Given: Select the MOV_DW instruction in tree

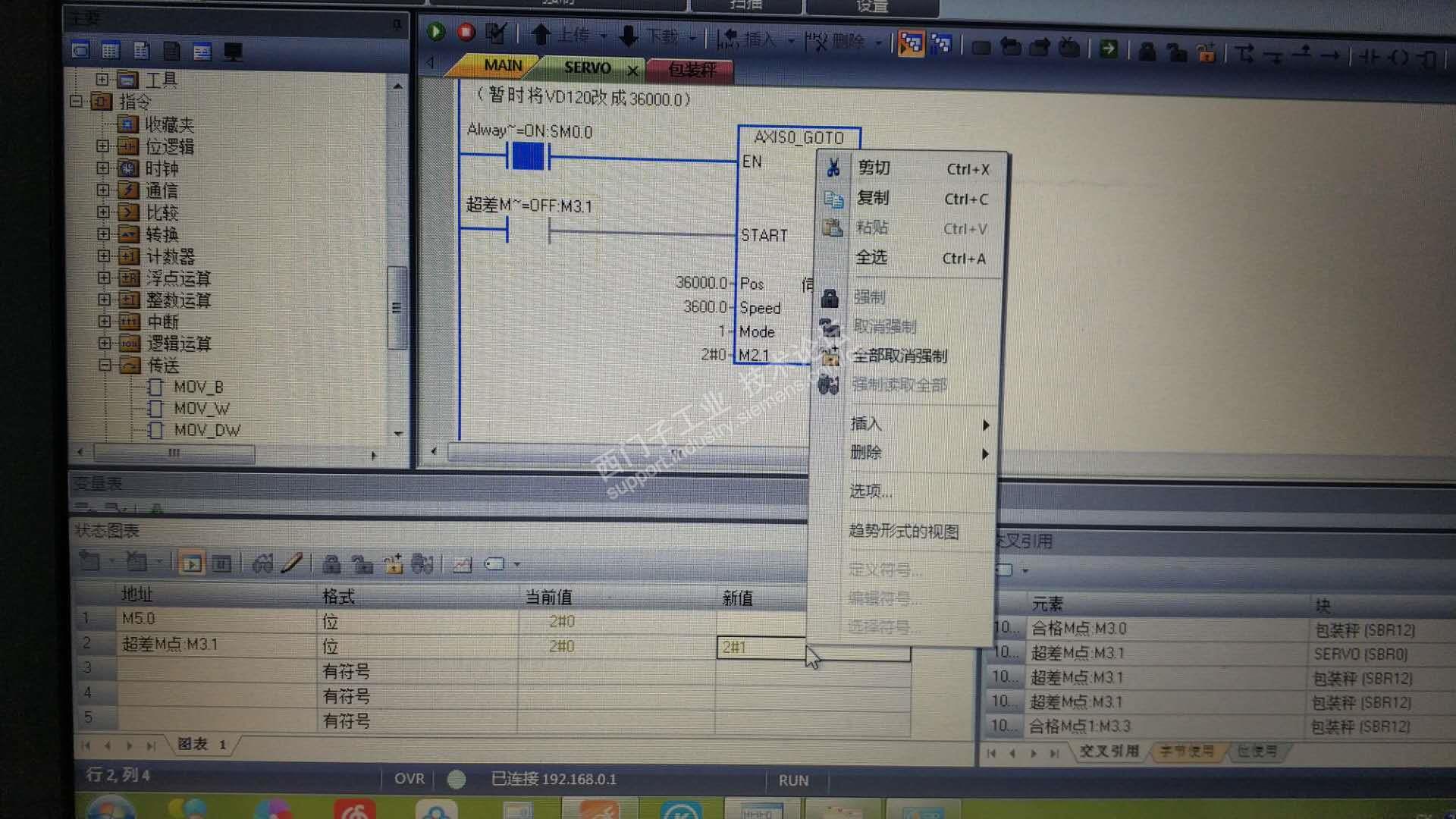Looking at the screenshot, I should pos(206,430).
